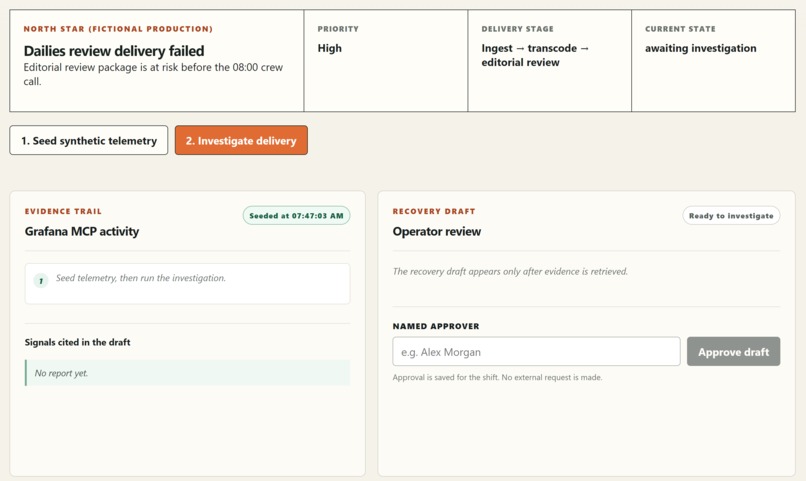Click the 'Editorial review package is at risk before the 08:00 crew call.' text
806x481 pixels.
point(153,74)
